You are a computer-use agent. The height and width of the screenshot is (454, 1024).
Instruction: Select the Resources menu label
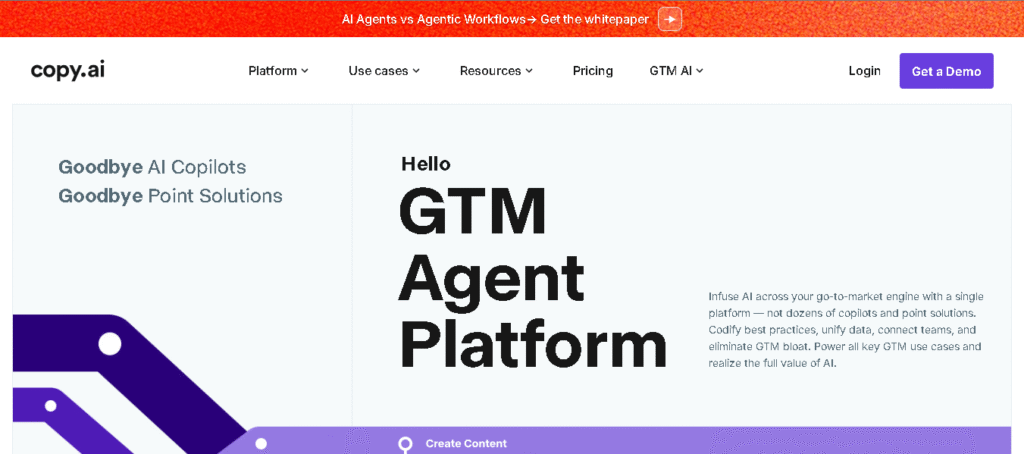pyautogui.click(x=490, y=71)
